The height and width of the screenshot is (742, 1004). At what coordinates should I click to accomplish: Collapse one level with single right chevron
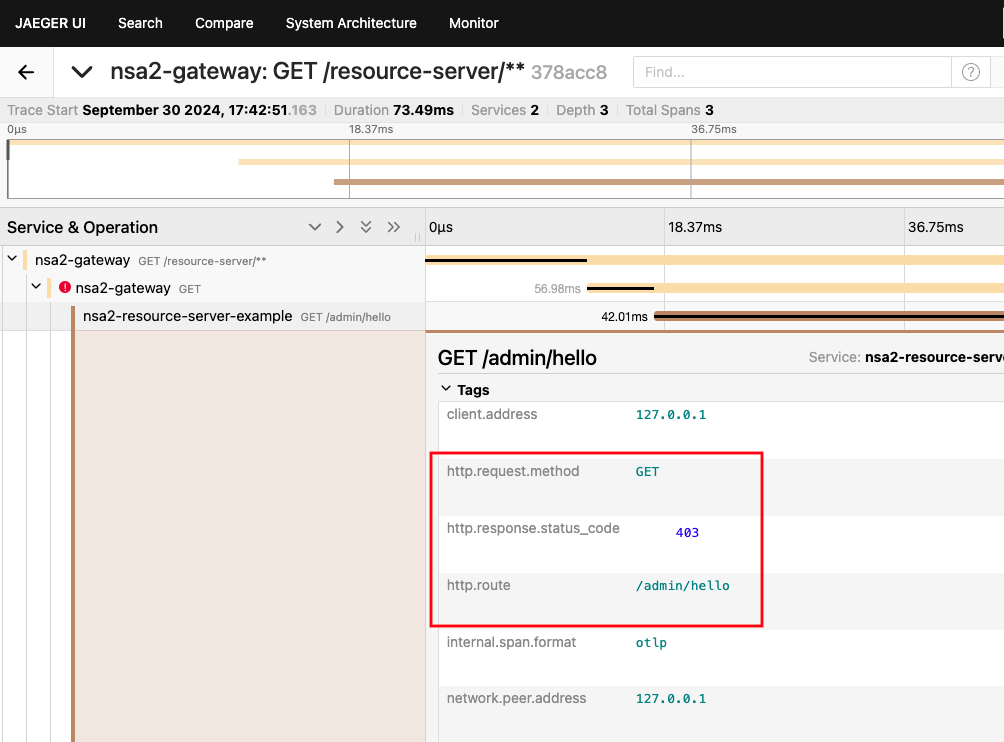(339, 227)
